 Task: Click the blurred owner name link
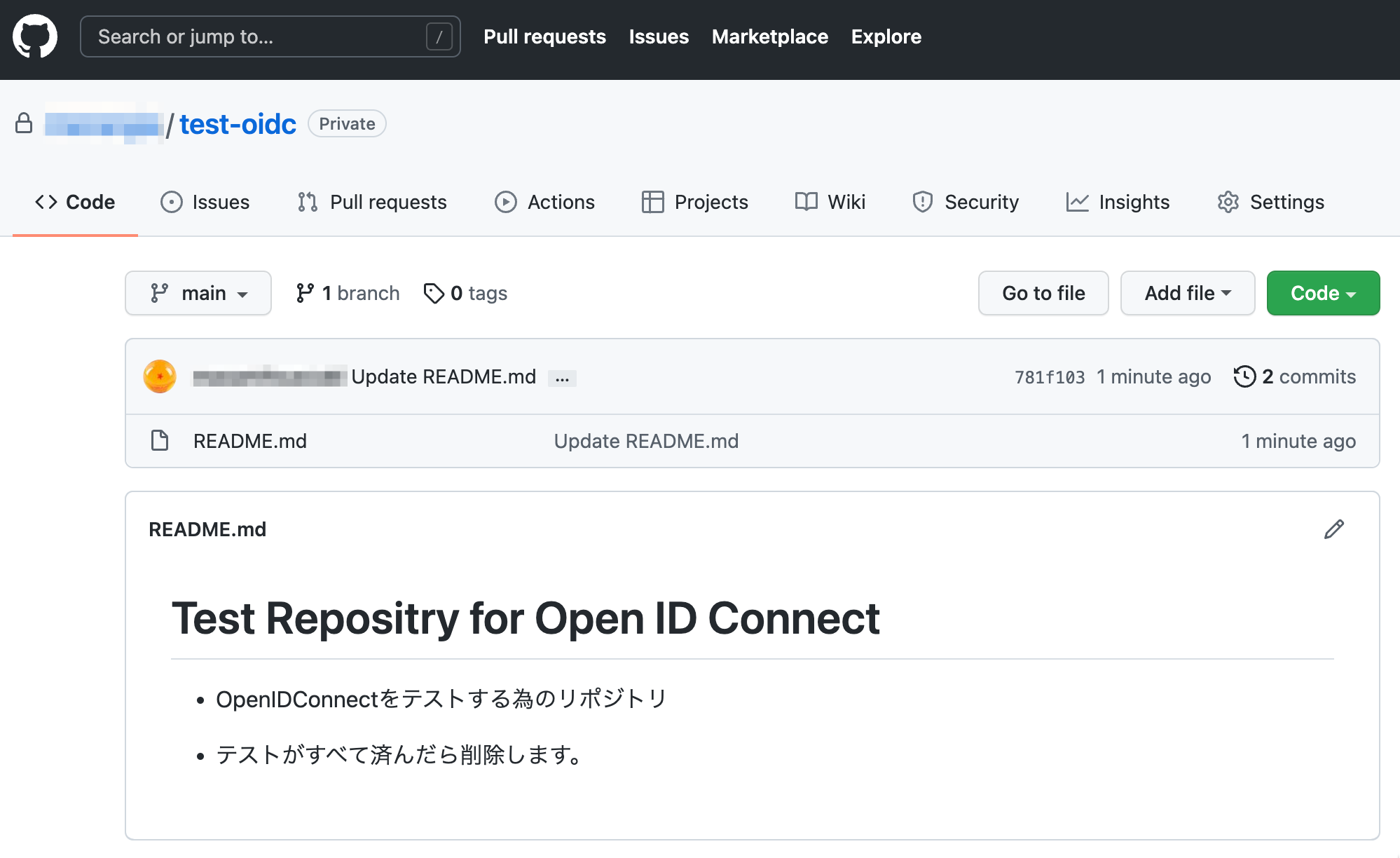click(104, 125)
